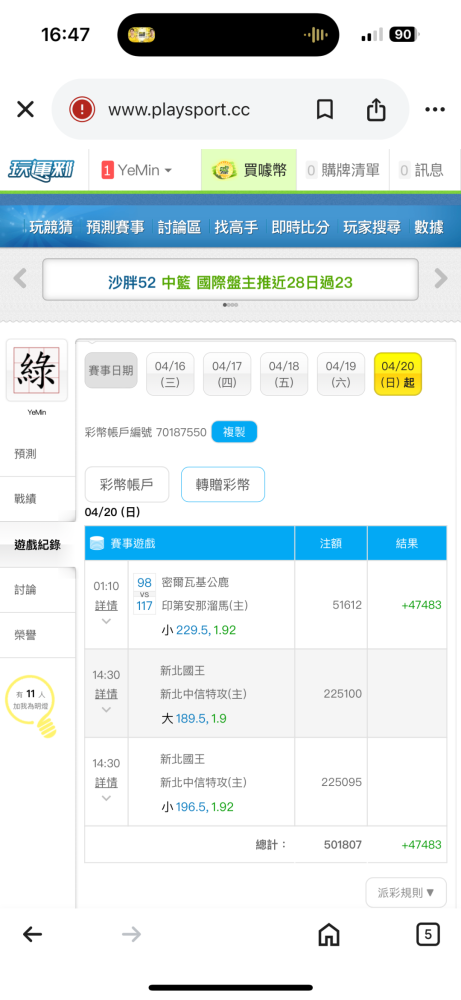Select the 04/18 (五) date tab
461x1000 pixels.
[x=284, y=374]
